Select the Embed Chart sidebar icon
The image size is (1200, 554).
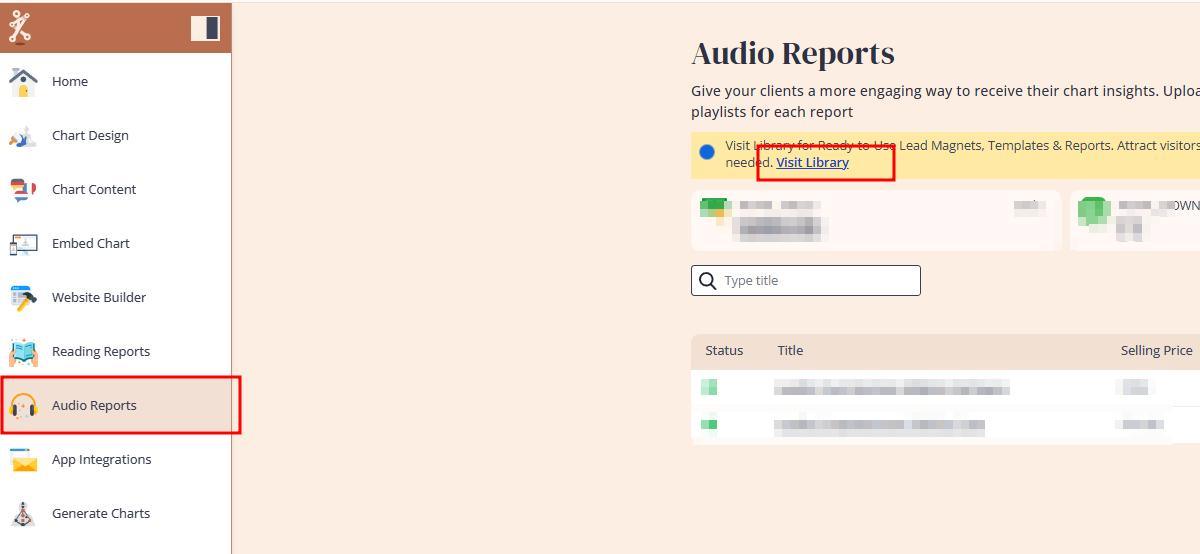pyautogui.click(x=23, y=244)
